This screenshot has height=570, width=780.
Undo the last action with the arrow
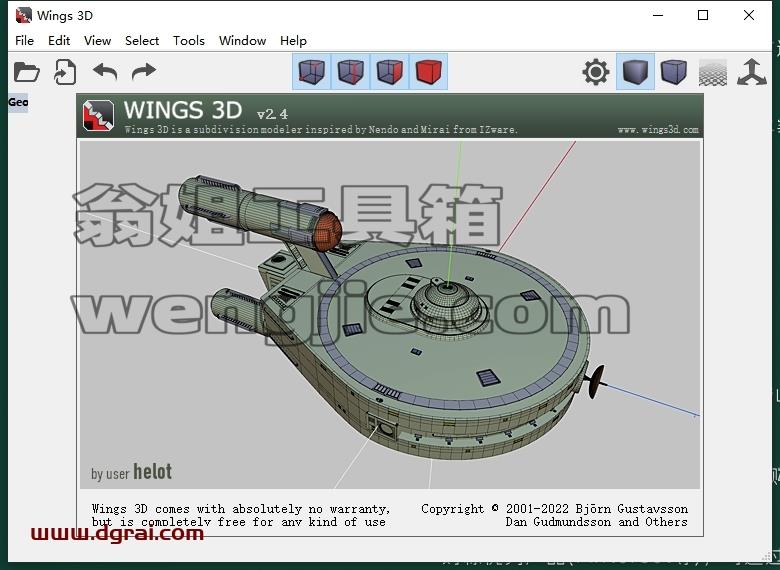[x=105, y=72]
